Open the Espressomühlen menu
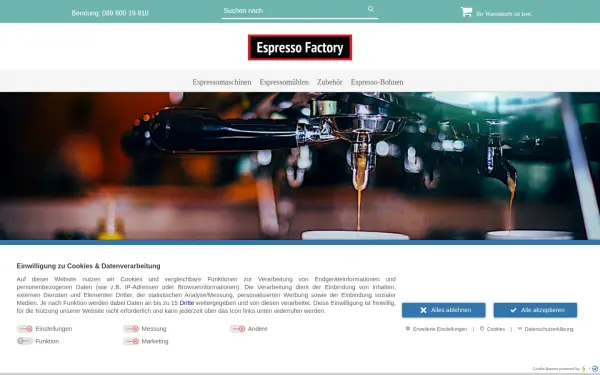The width and height of the screenshot is (600, 375). point(284,82)
